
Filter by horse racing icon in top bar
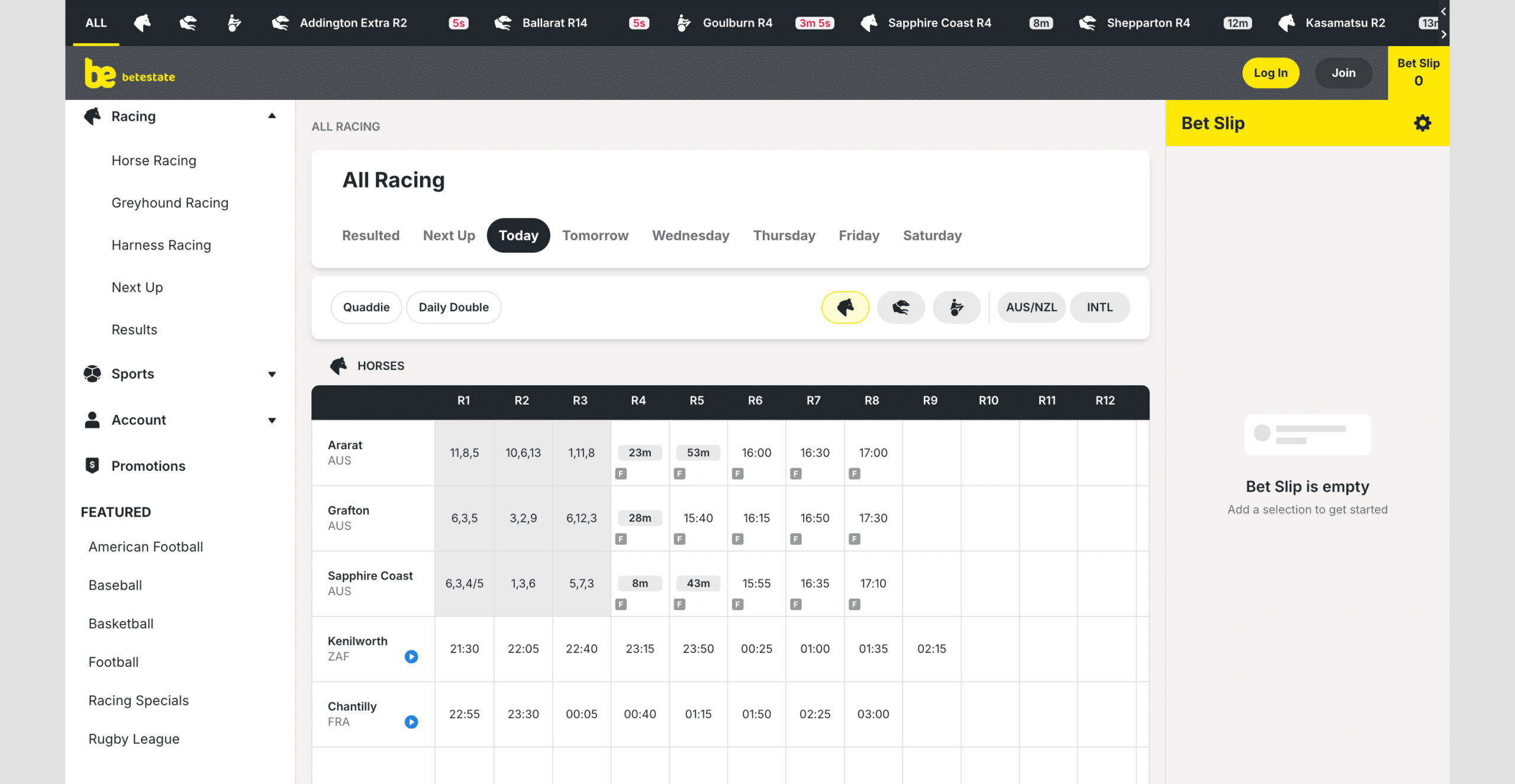[142, 23]
